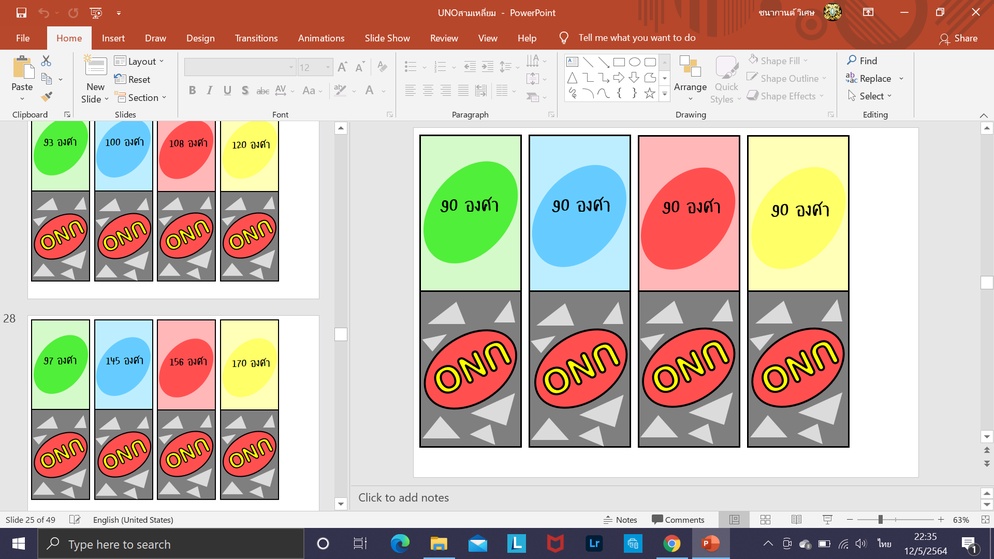Toggle Notes pane from status bar
The image size is (994, 559).
coord(620,520)
